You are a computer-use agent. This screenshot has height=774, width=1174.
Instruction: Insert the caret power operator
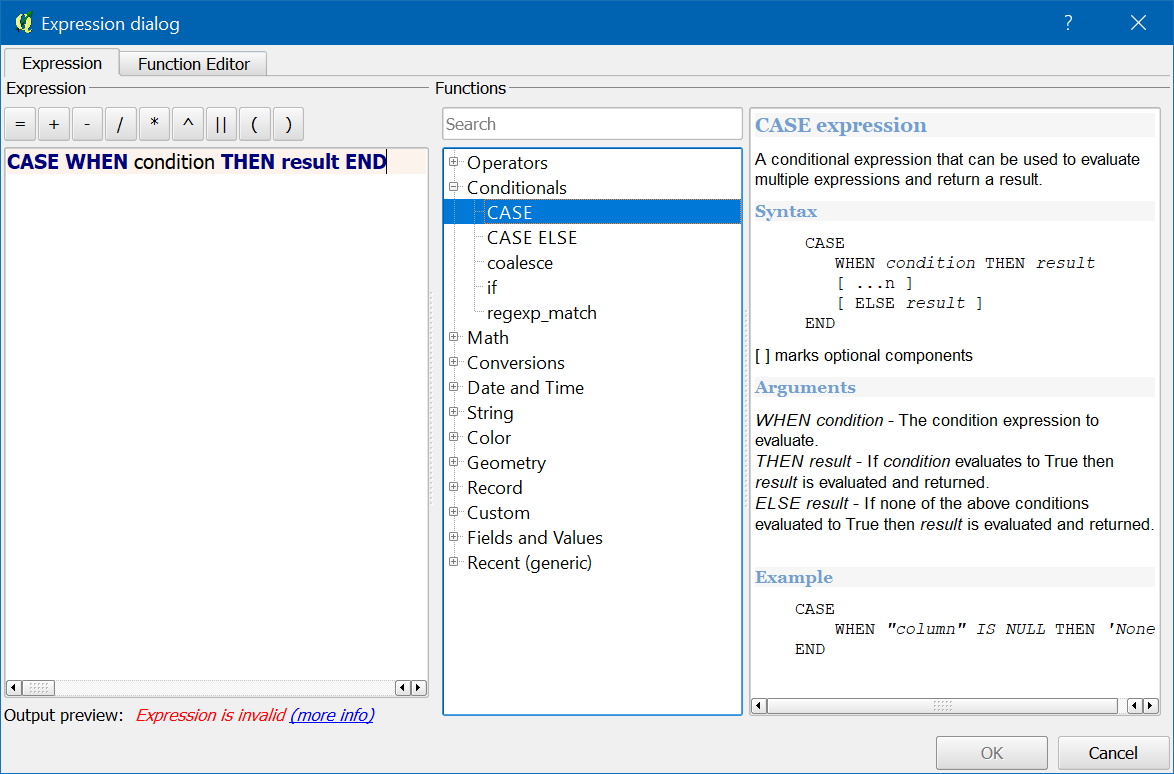tap(188, 124)
